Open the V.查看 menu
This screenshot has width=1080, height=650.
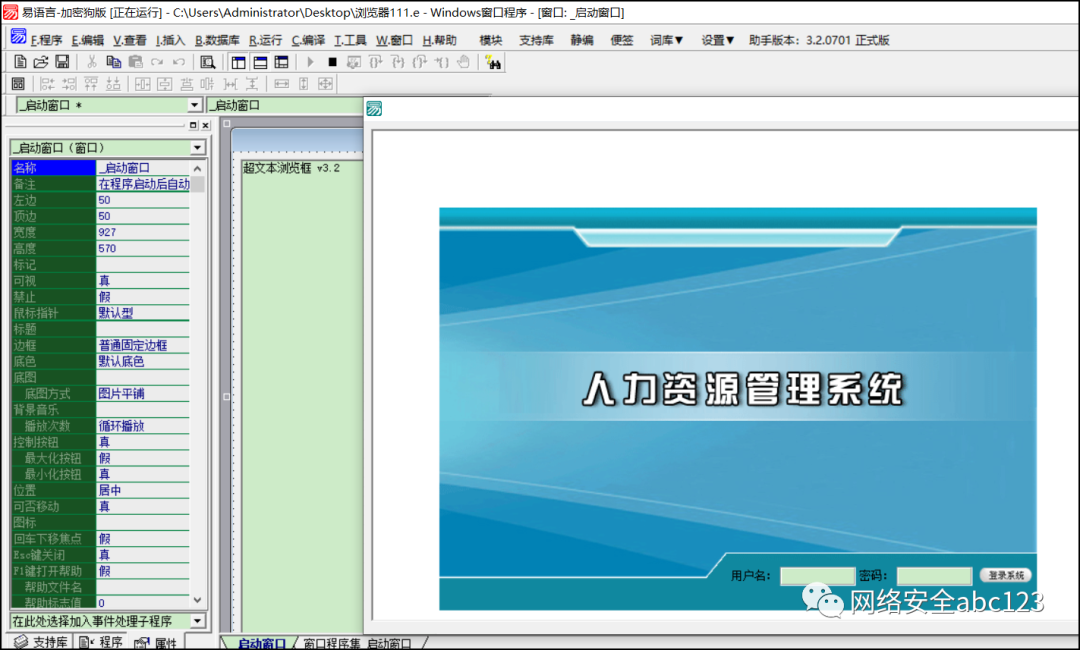coord(129,40)
